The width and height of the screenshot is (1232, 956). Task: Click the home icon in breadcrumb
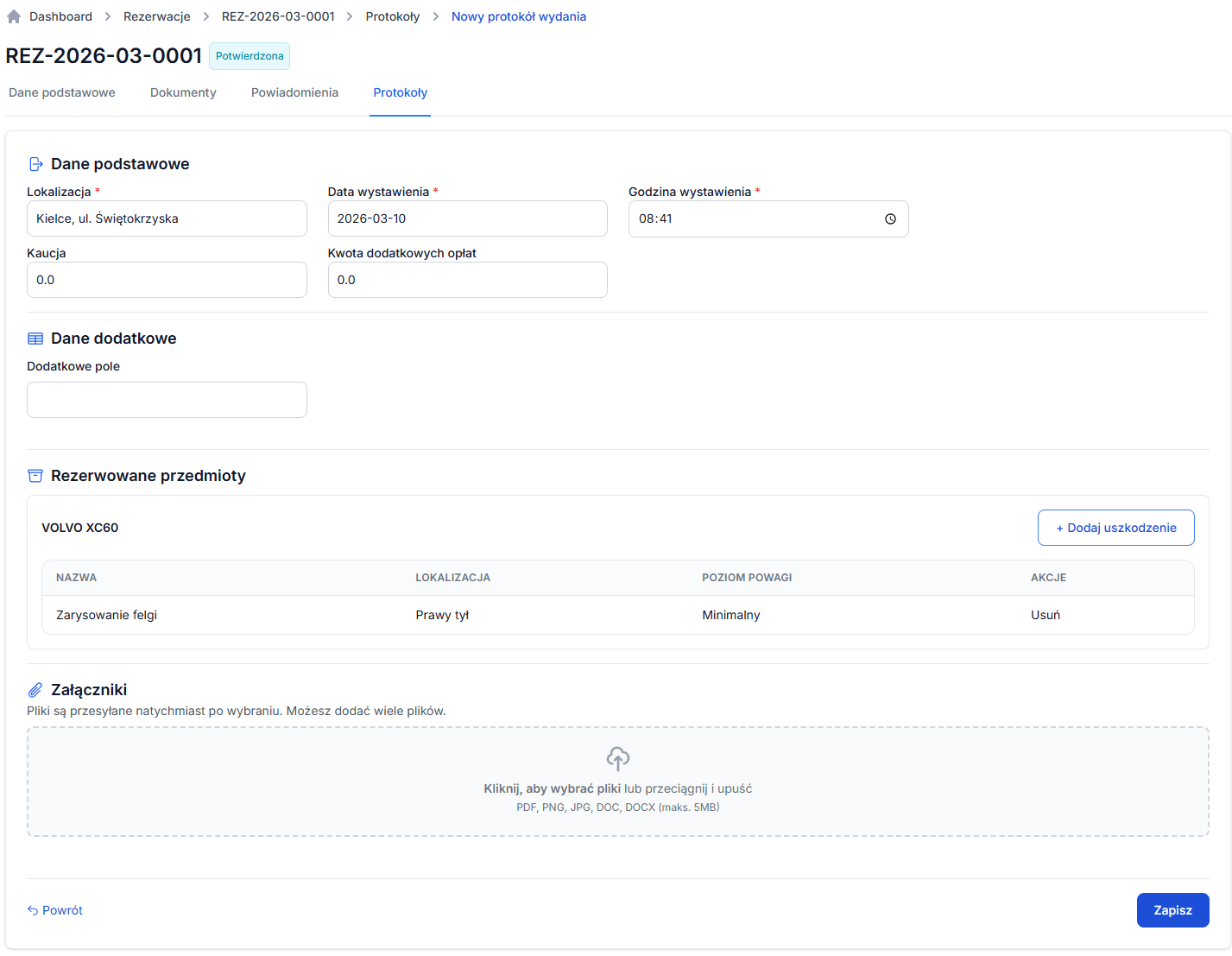click(x=14, y=16)
